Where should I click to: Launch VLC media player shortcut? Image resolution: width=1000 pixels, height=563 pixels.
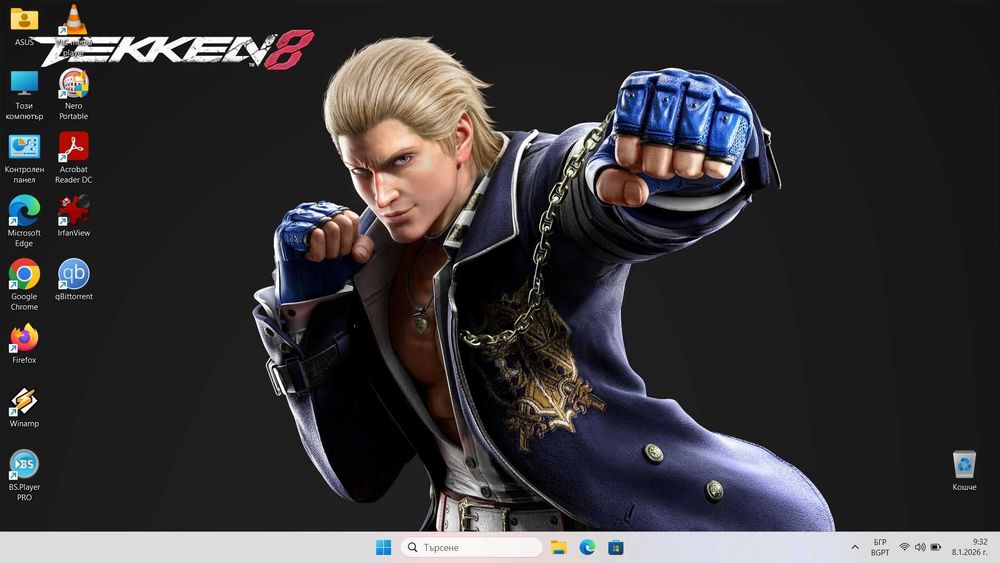coord(73,20)
